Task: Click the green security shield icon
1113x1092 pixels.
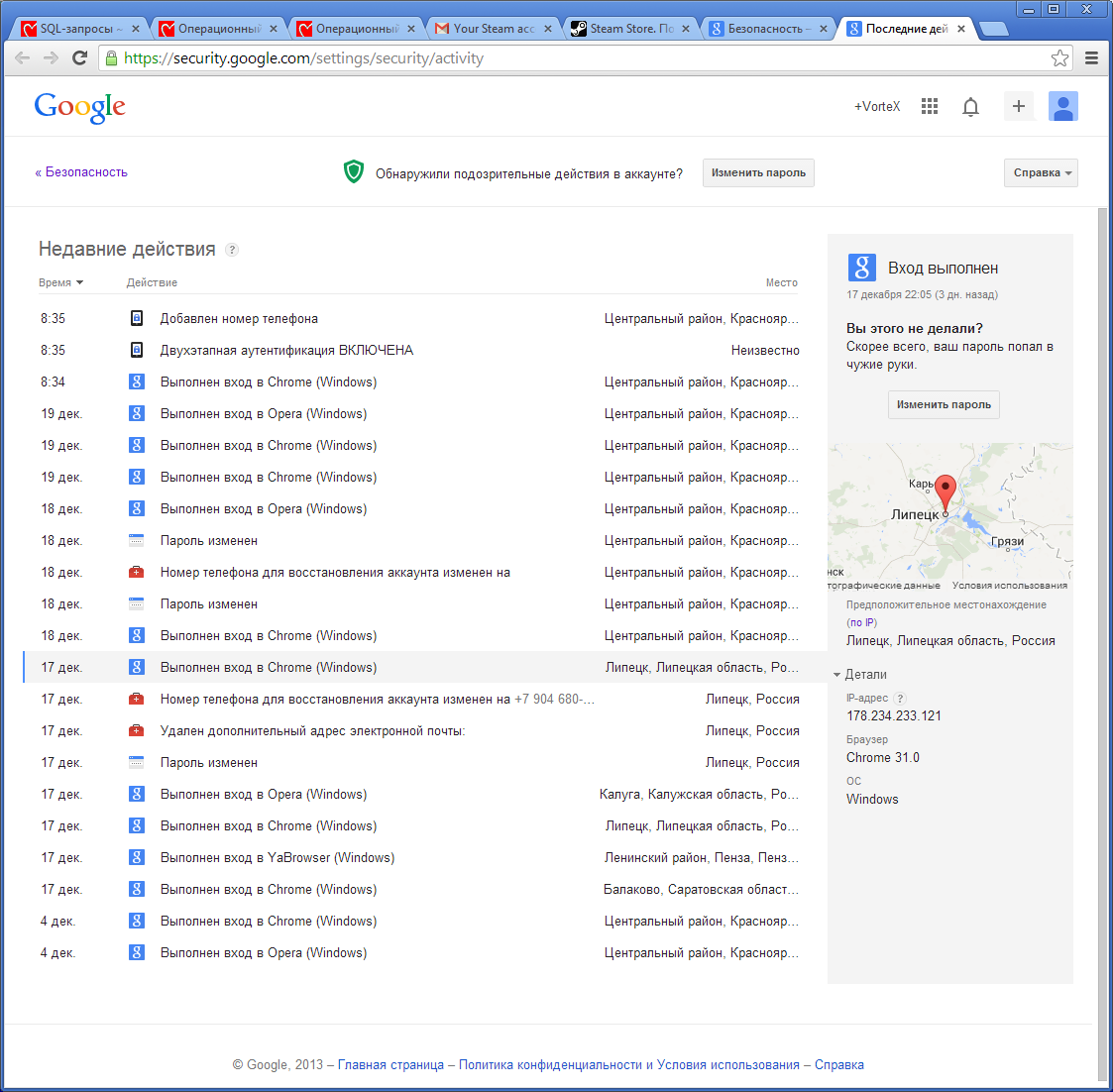Action: point(354,171)
